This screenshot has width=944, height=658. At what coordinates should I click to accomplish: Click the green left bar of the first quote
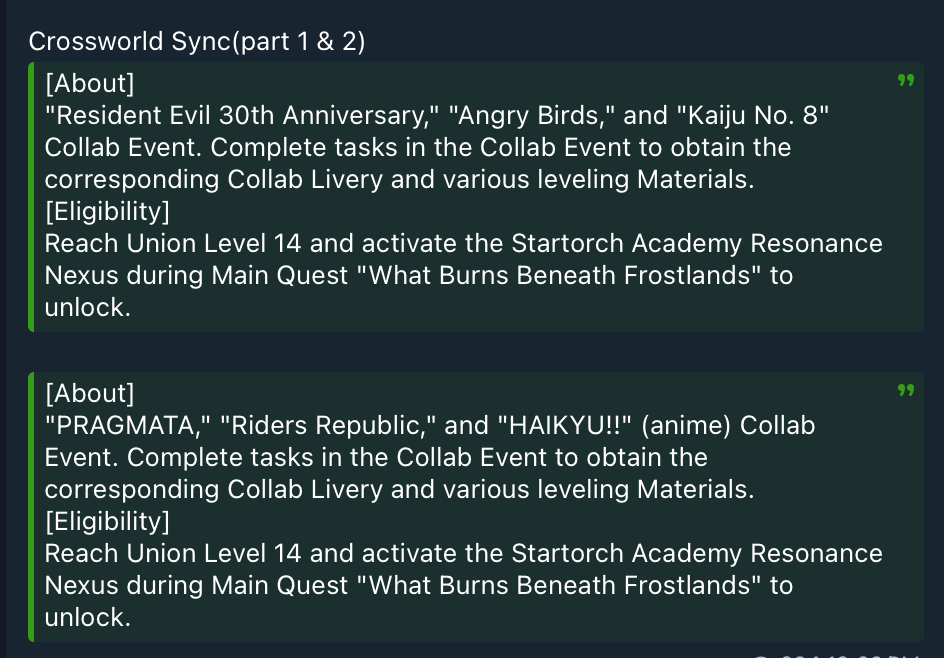point(32,196)
